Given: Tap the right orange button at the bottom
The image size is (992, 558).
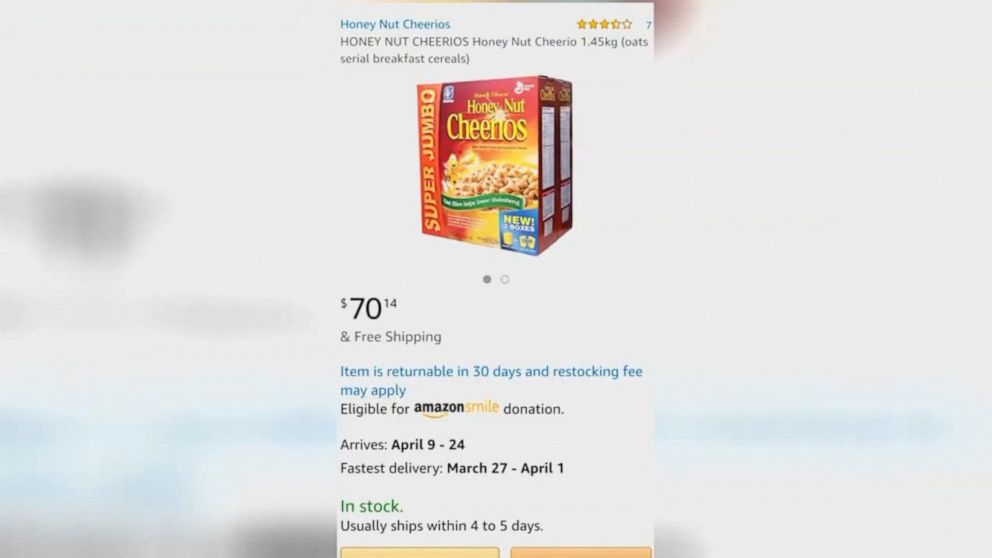Looking at the screenshot, I should pos(581,553).
